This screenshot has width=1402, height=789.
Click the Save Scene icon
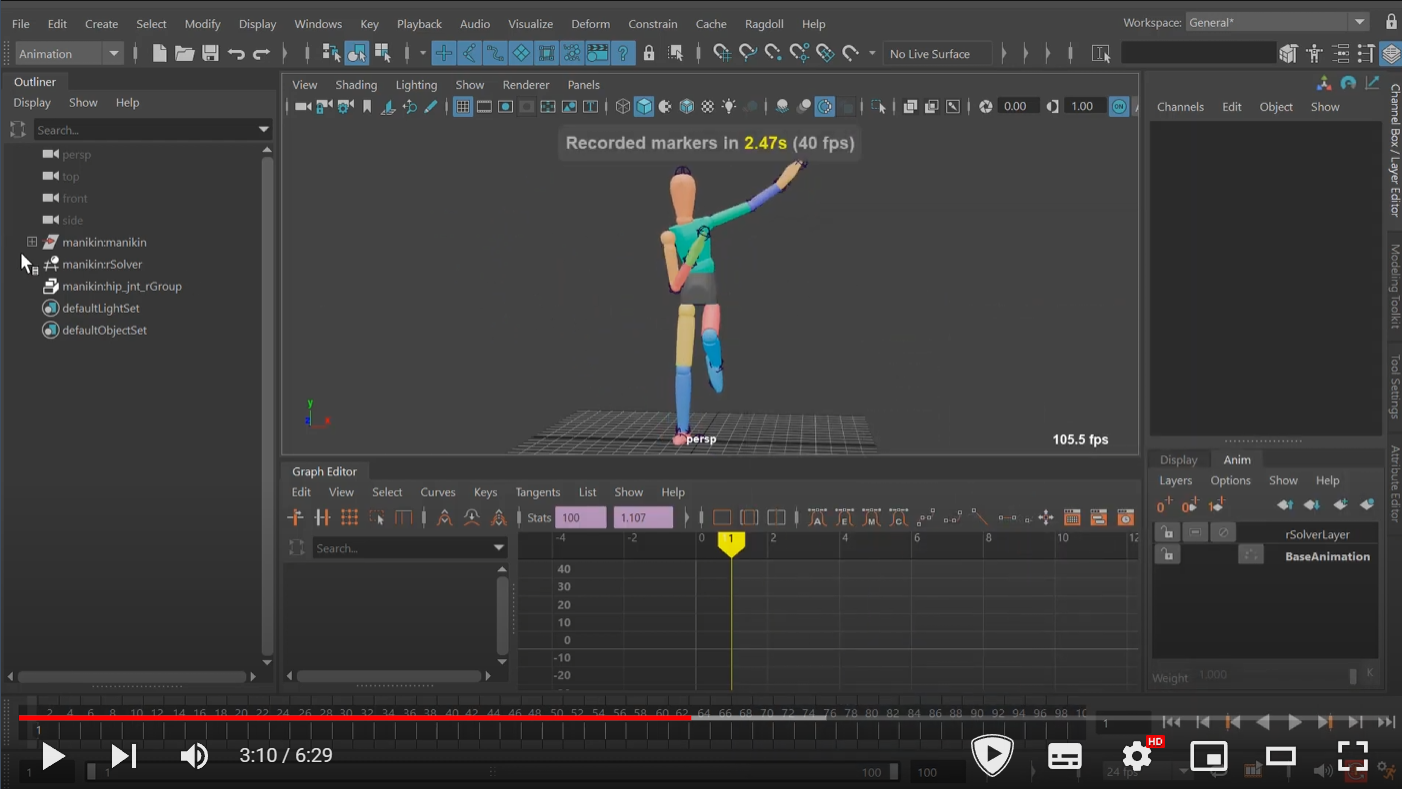210,54
